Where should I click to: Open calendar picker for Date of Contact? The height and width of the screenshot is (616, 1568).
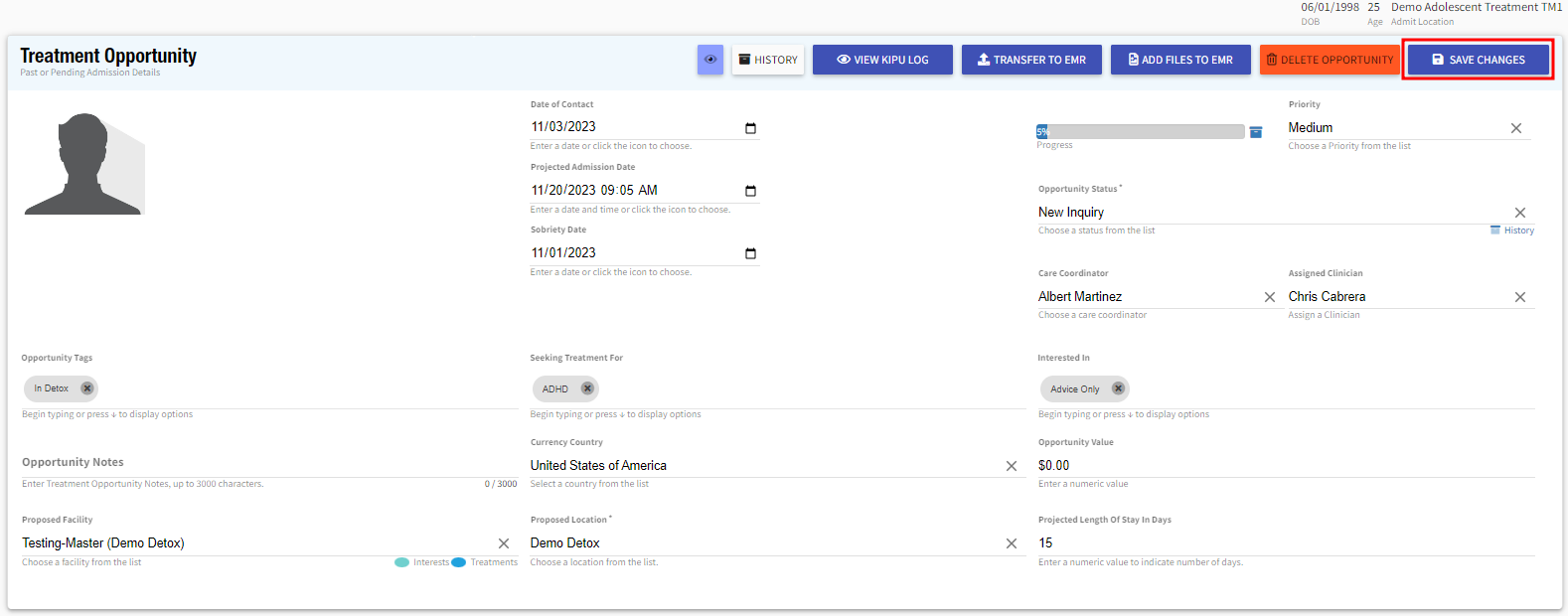(750, 128)
